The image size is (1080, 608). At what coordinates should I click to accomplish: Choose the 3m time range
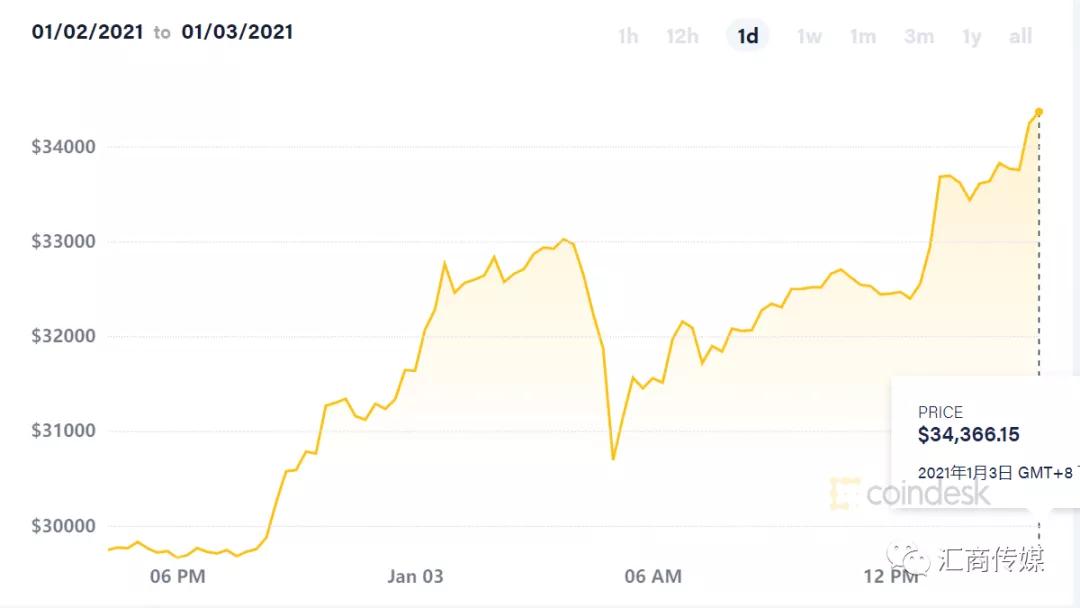(x=918, y=36)
